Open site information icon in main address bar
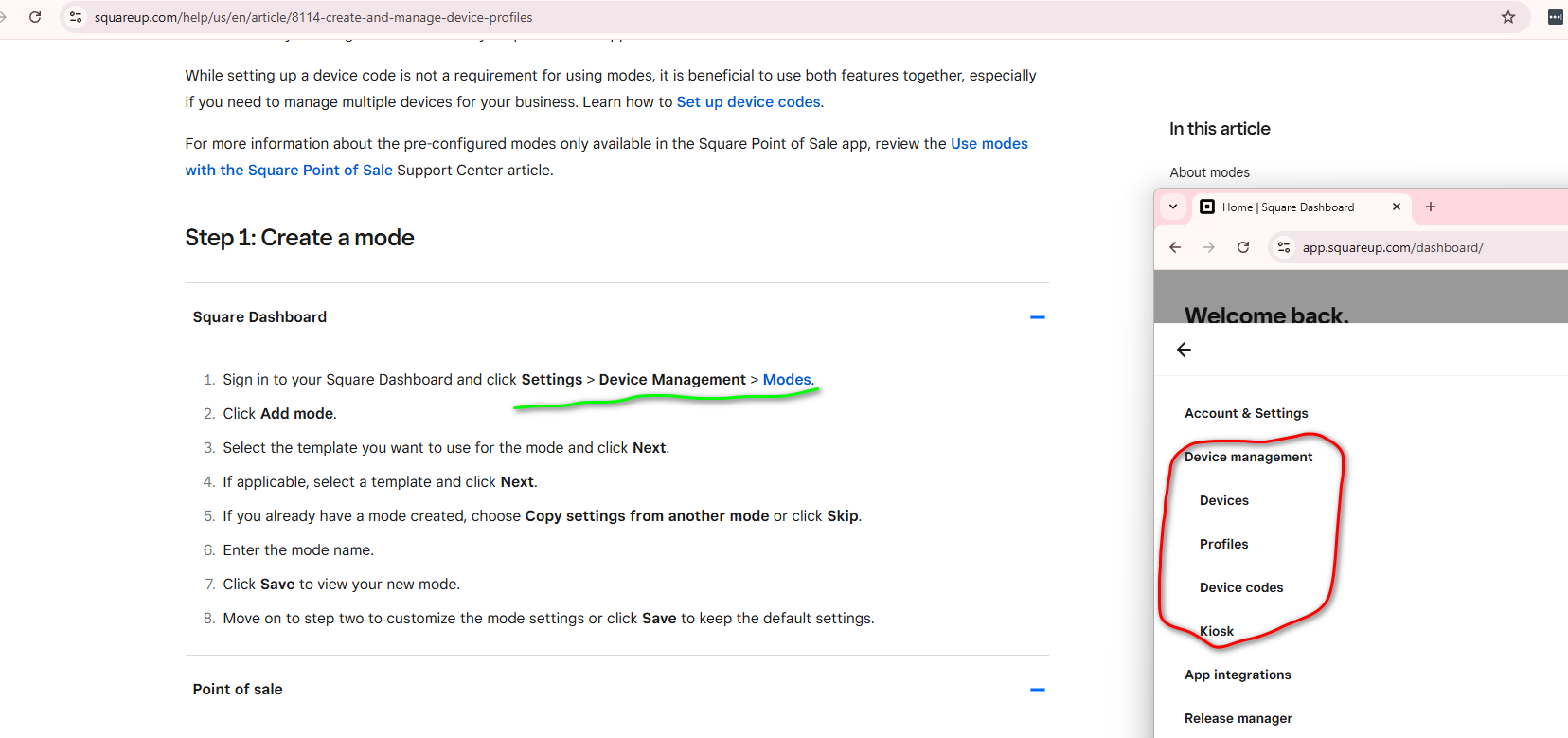This screenshot has height=738, width=1568. pos(77,17)
